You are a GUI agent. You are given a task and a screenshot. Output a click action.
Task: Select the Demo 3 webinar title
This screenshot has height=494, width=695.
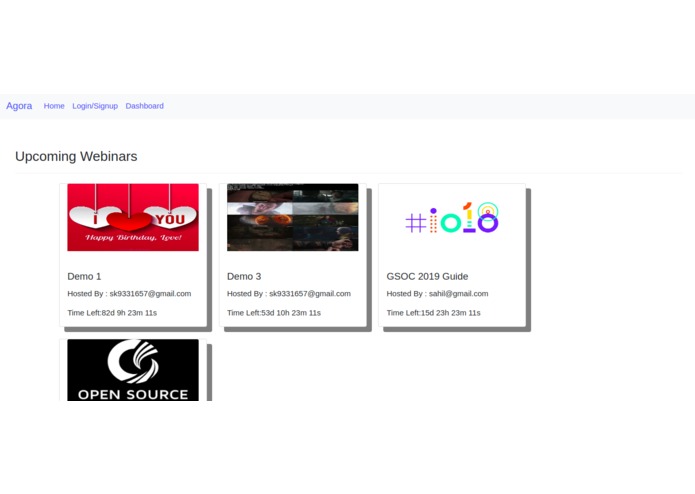(x=244, y=276)
